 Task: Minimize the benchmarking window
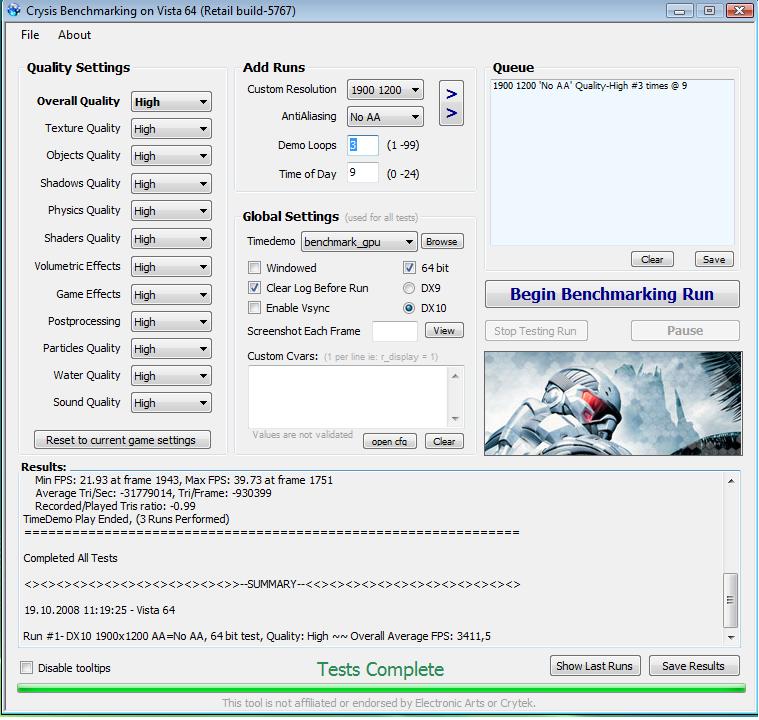click(680, 10)
